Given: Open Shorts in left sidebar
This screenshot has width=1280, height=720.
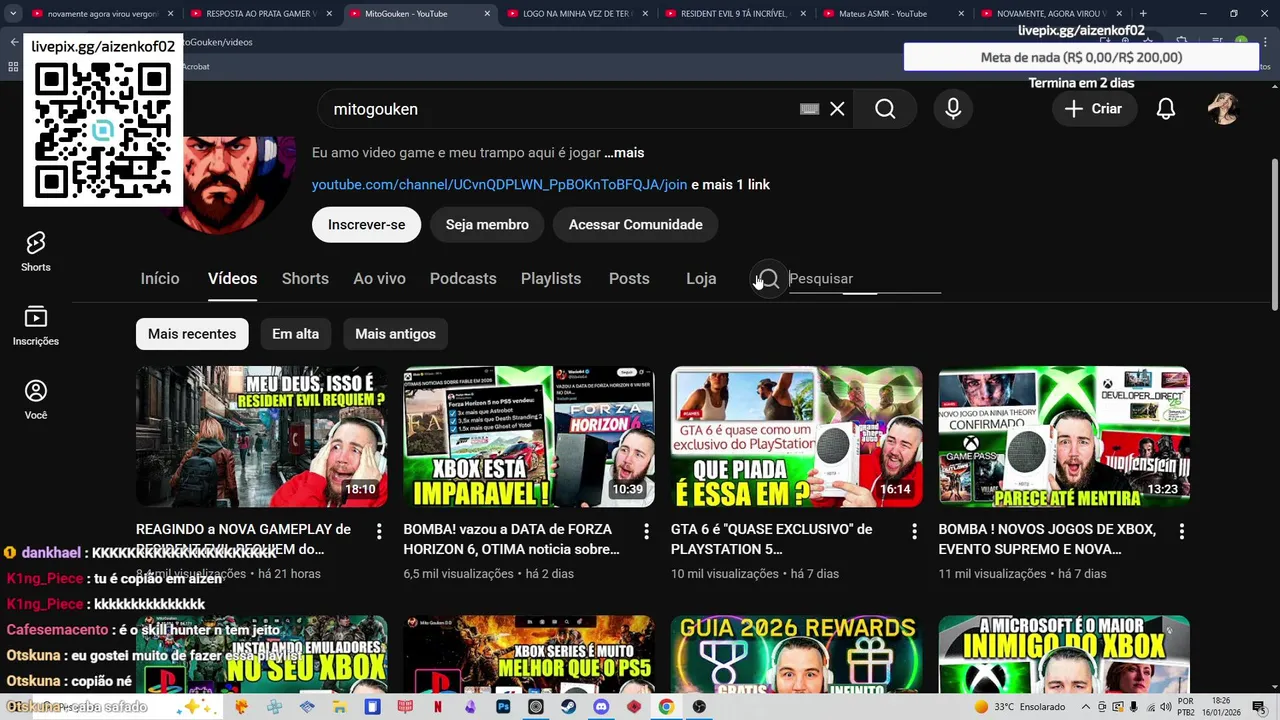Looking at the screenshot, I should [x=36, y=252].
